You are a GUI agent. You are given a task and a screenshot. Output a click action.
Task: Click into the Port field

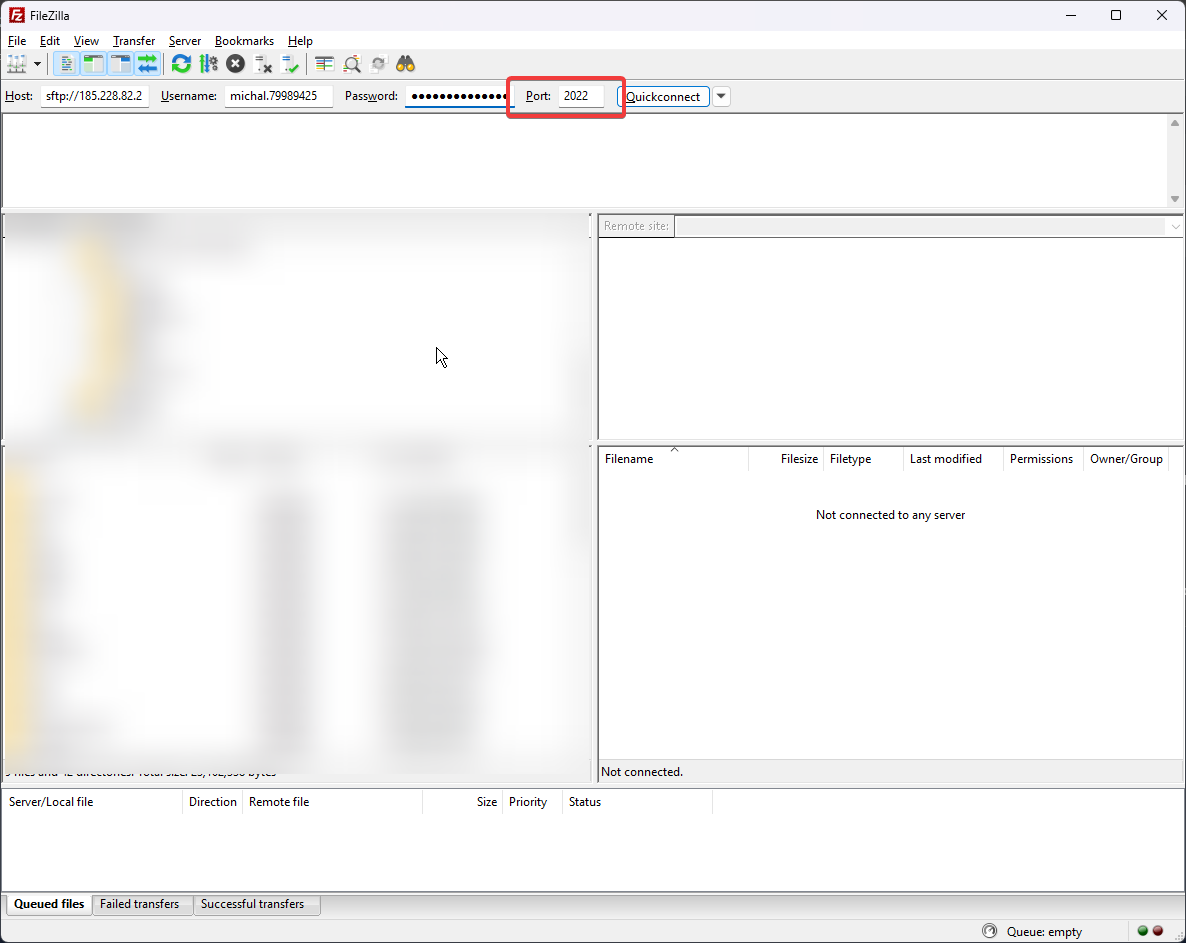pos(581,96)
